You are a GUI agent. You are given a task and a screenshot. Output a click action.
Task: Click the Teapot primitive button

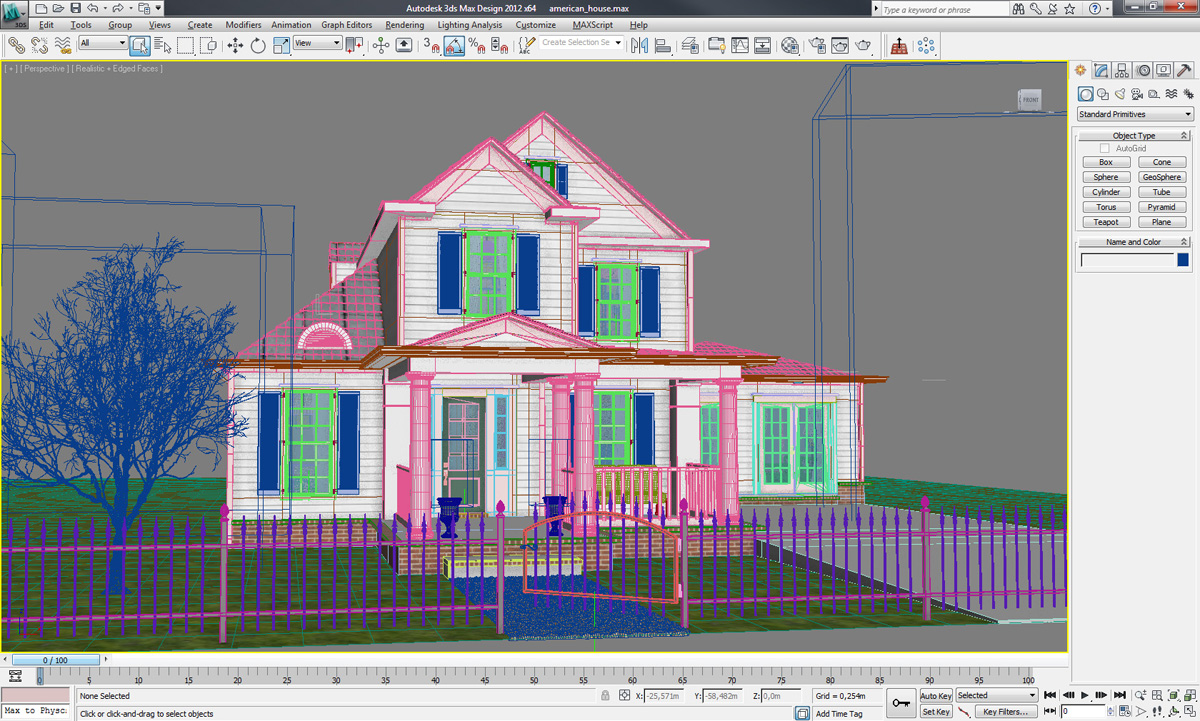point(1106,222)
